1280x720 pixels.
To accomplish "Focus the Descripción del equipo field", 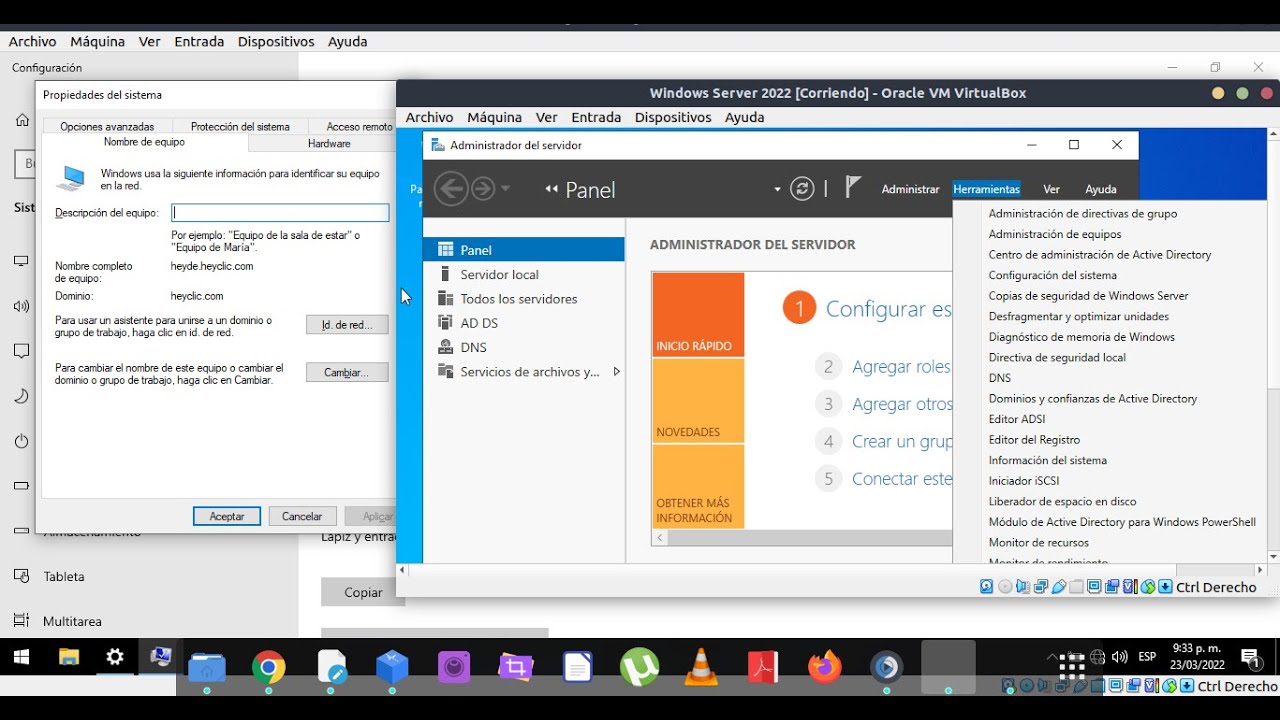I will point(280,213).
